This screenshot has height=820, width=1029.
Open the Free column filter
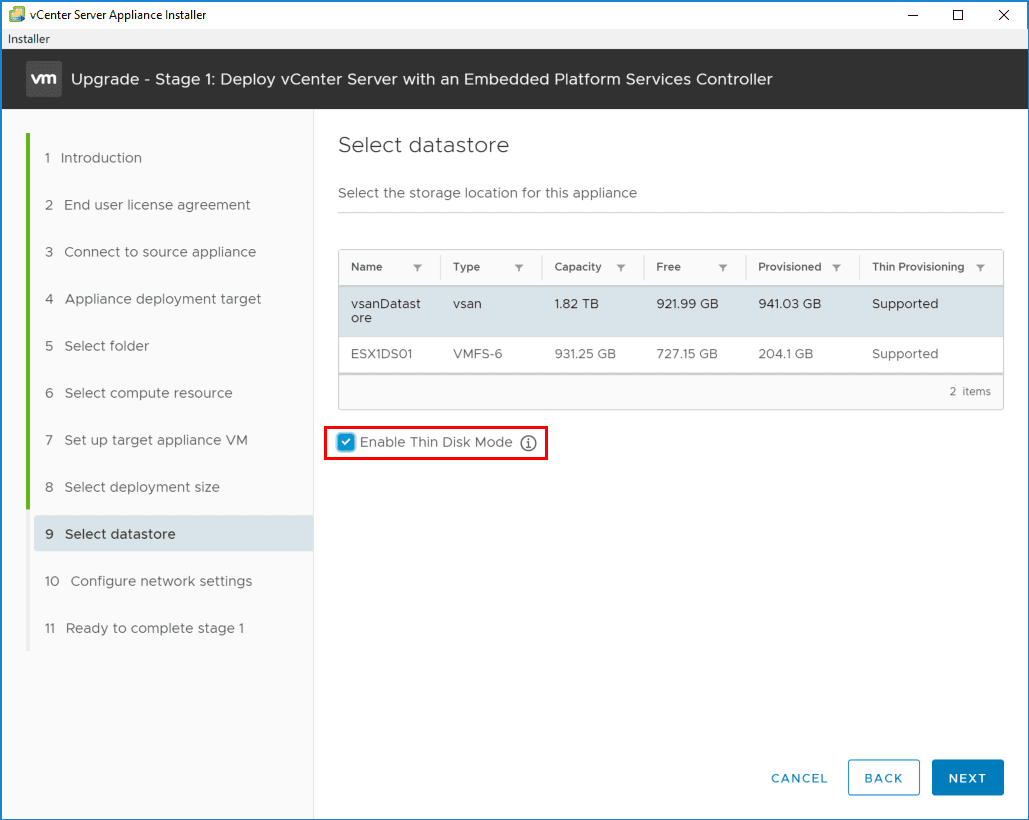point(722,268)
